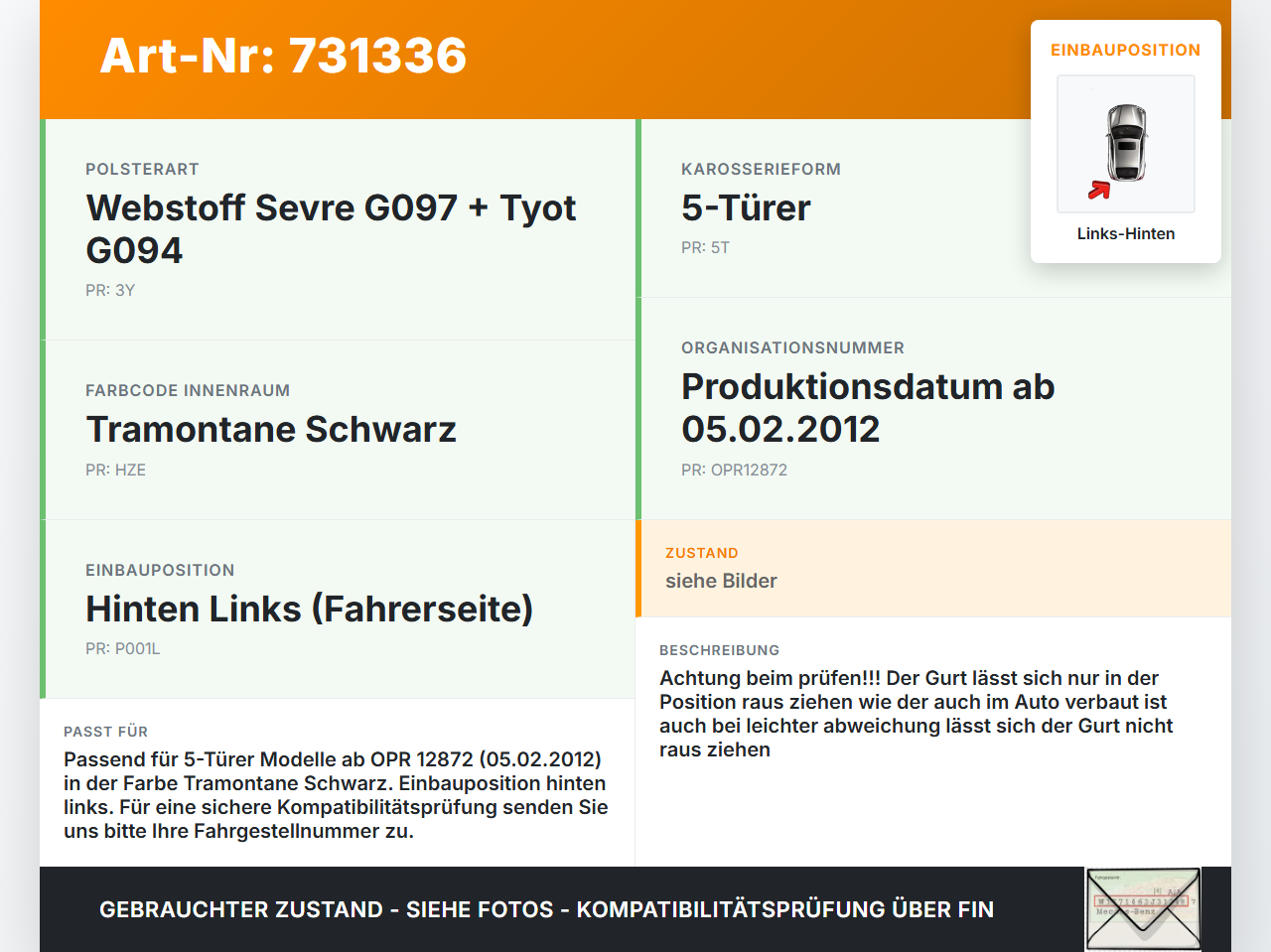Click the envelope stamp image in footer
The height and width of the screenshot is (952, 1271).
pyautogui.click(x=1143, y=909)
